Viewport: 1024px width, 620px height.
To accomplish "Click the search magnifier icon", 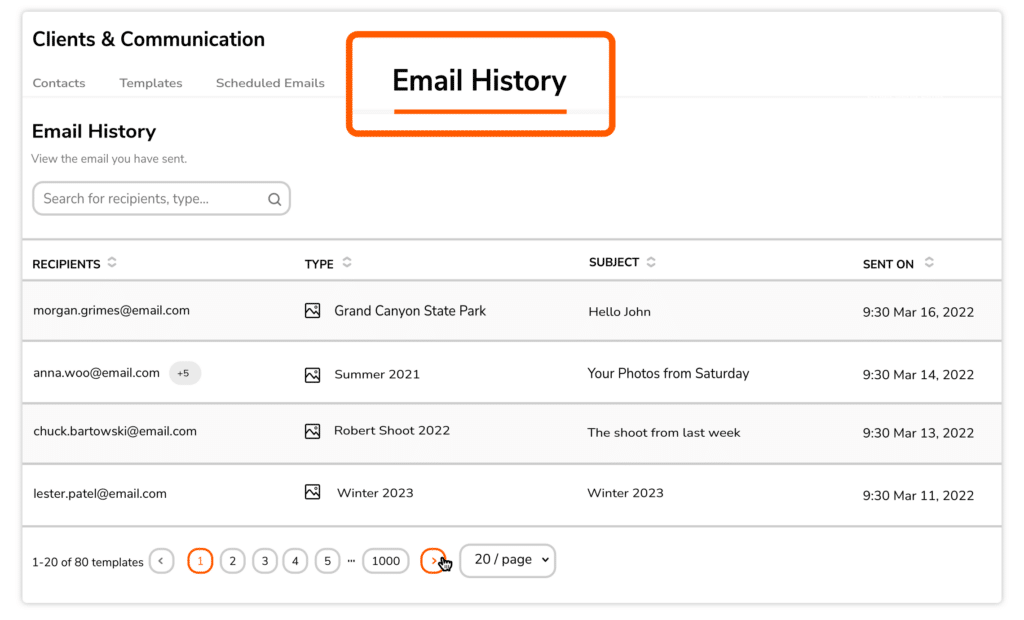I will pos(274,198).
